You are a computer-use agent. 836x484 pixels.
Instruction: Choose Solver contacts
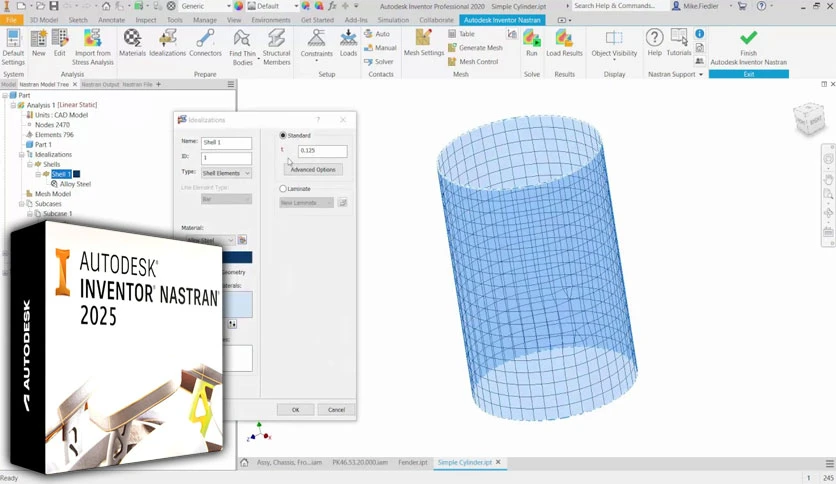coord(379,62)
